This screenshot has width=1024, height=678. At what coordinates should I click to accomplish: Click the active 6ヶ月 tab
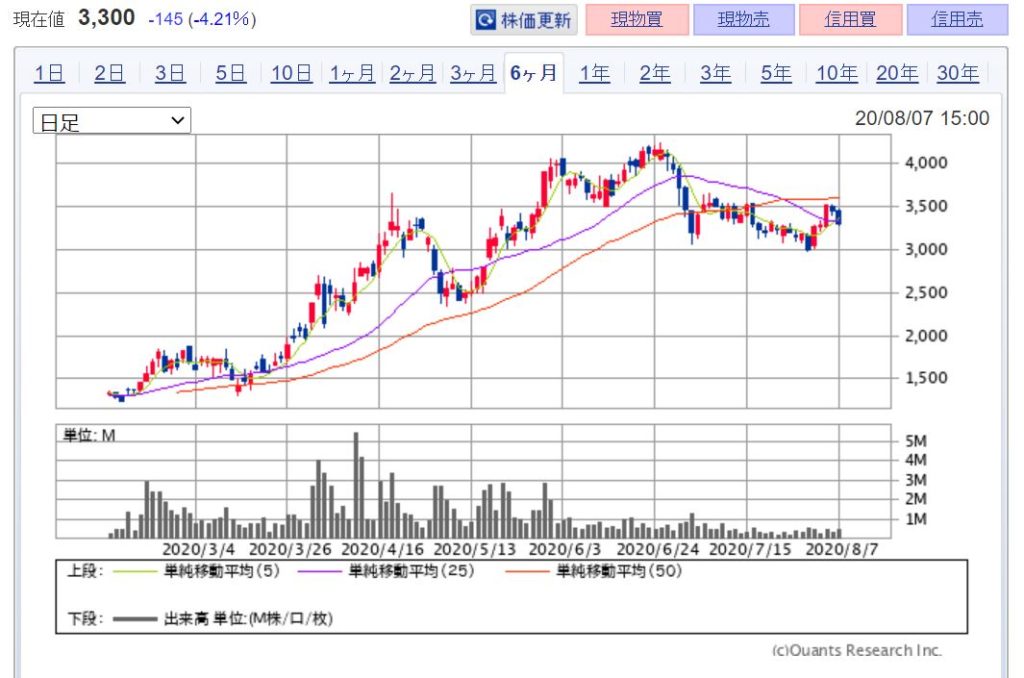(533, 73)
